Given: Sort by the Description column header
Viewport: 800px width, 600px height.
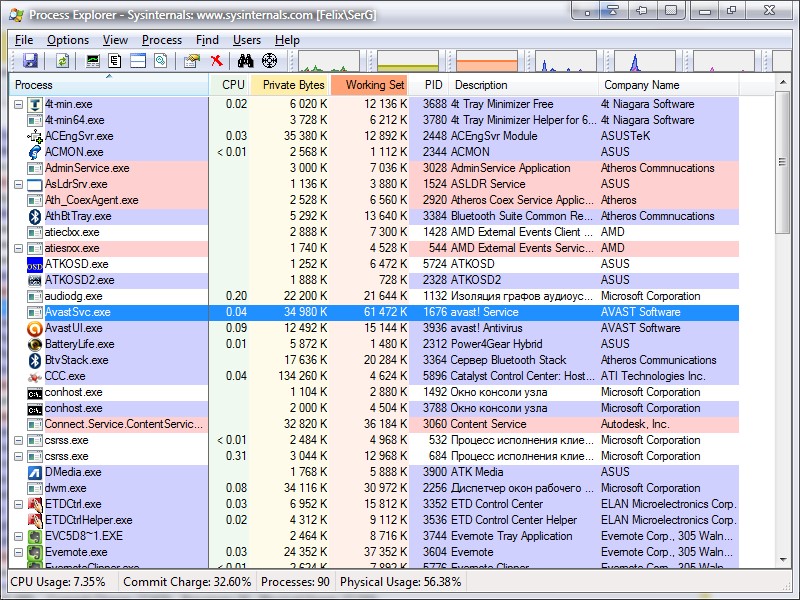Looking at the screenshot, I should [523, 85].
